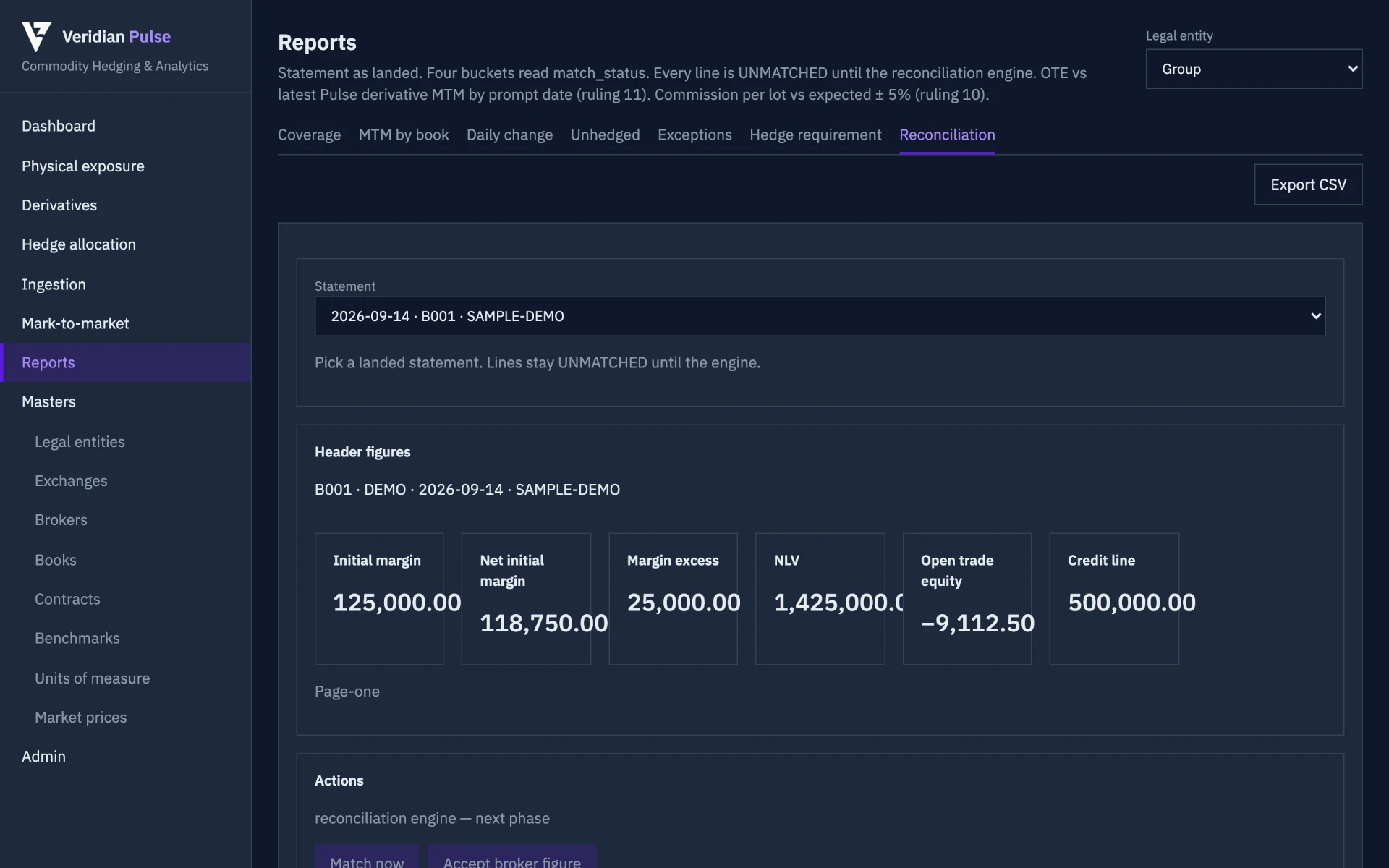
Task: Open the Ingestion page
Action: pyautogui.click(x=126, y=284)
